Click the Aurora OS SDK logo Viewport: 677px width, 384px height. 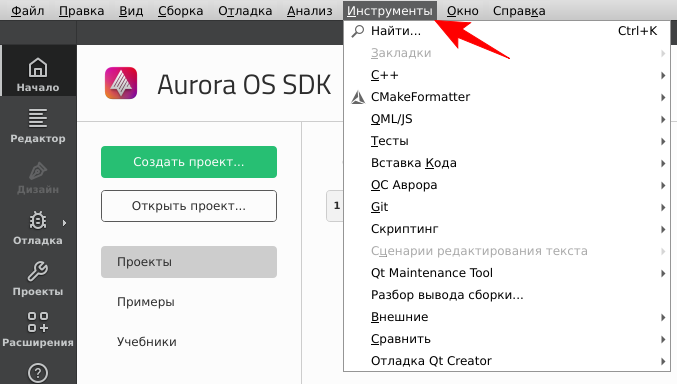coord(121,83)
